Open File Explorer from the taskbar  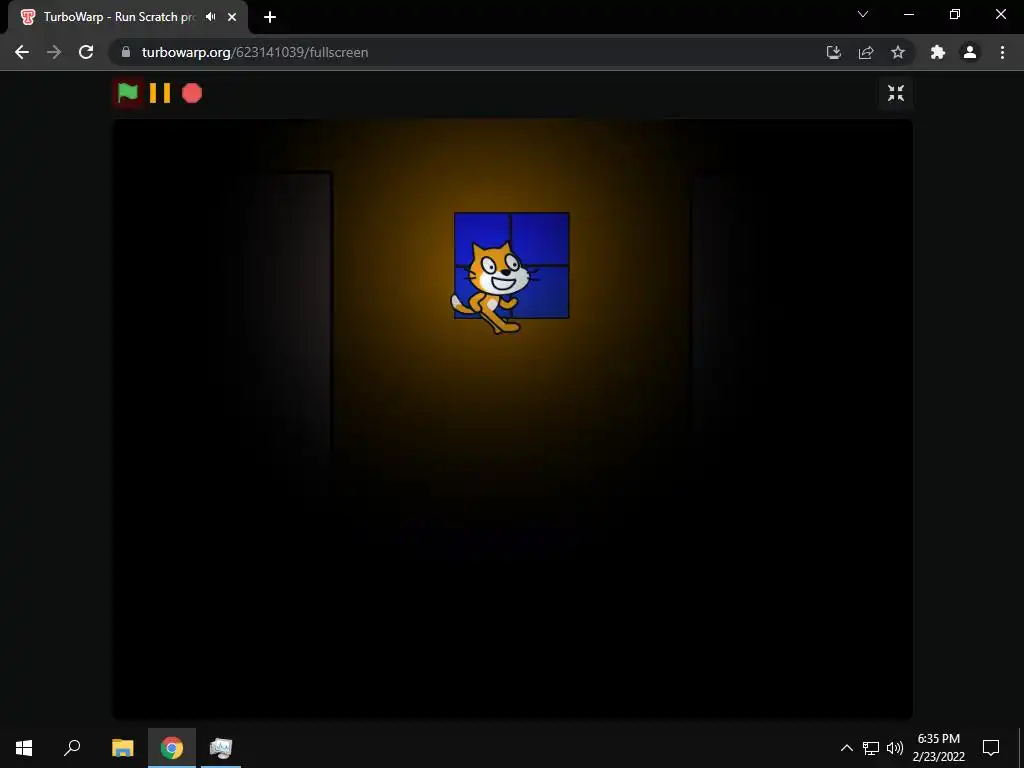123,747
